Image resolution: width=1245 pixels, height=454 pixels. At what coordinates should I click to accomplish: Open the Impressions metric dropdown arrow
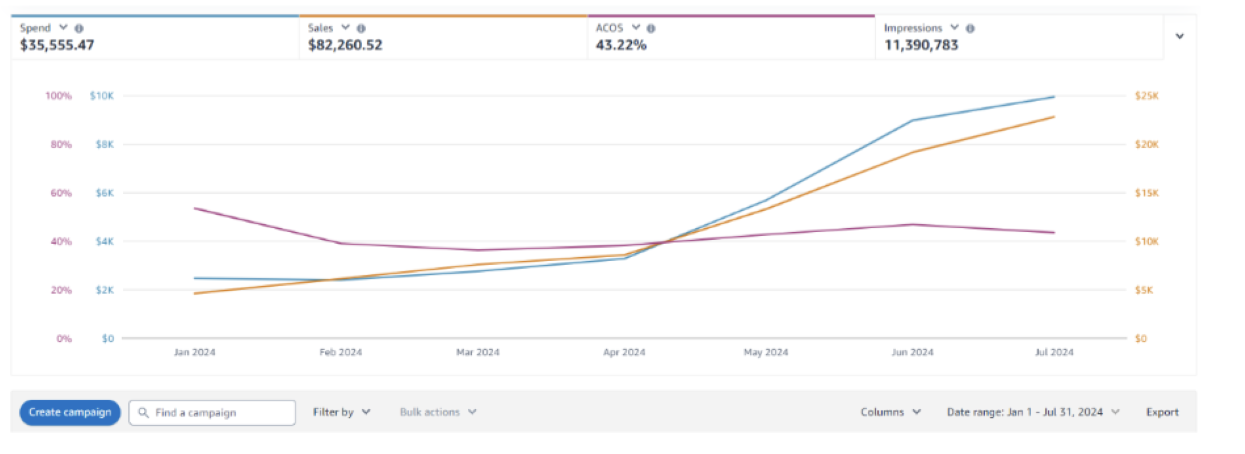[955, 29]
